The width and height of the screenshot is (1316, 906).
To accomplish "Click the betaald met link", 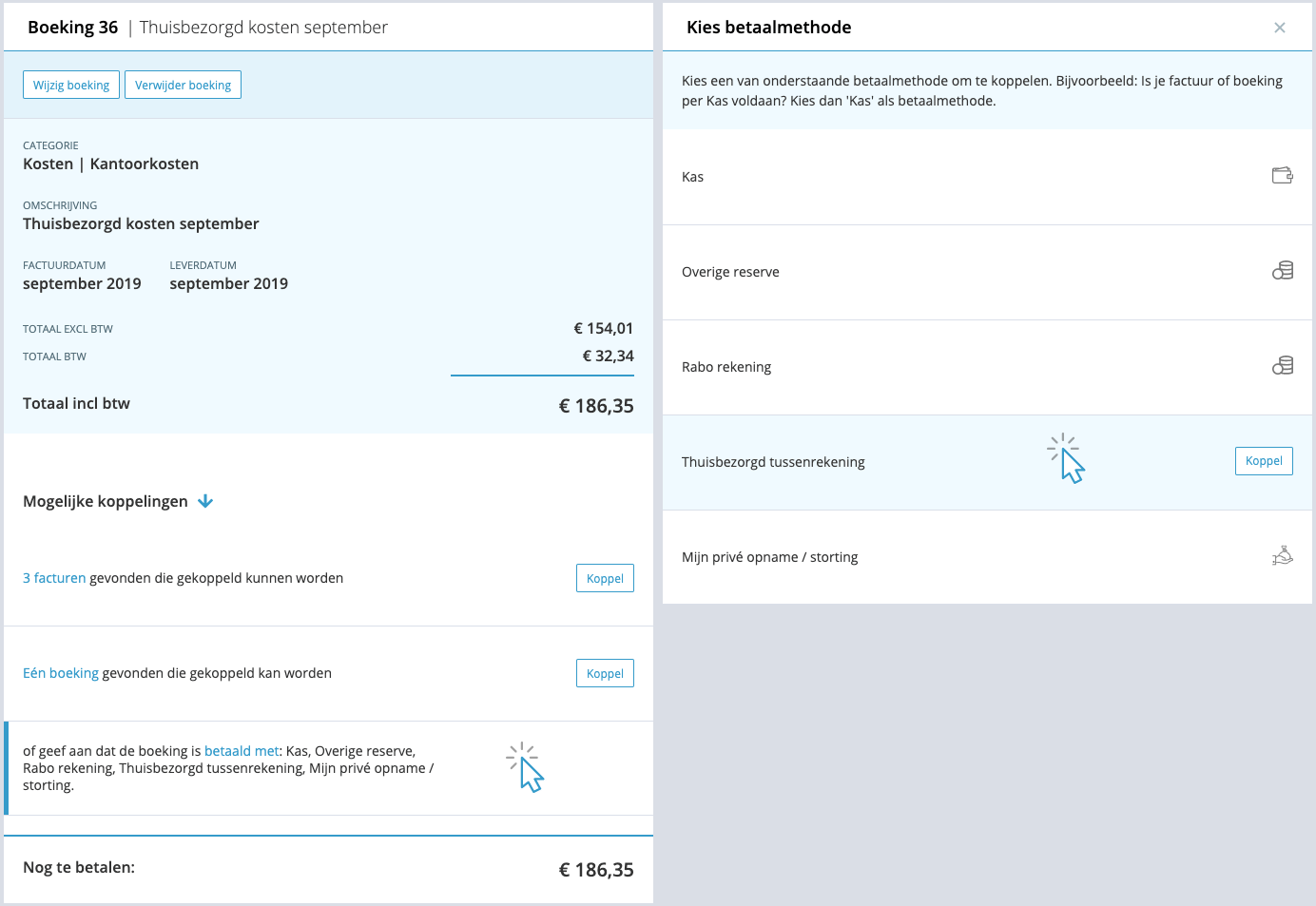I will [x=242, y=751].
